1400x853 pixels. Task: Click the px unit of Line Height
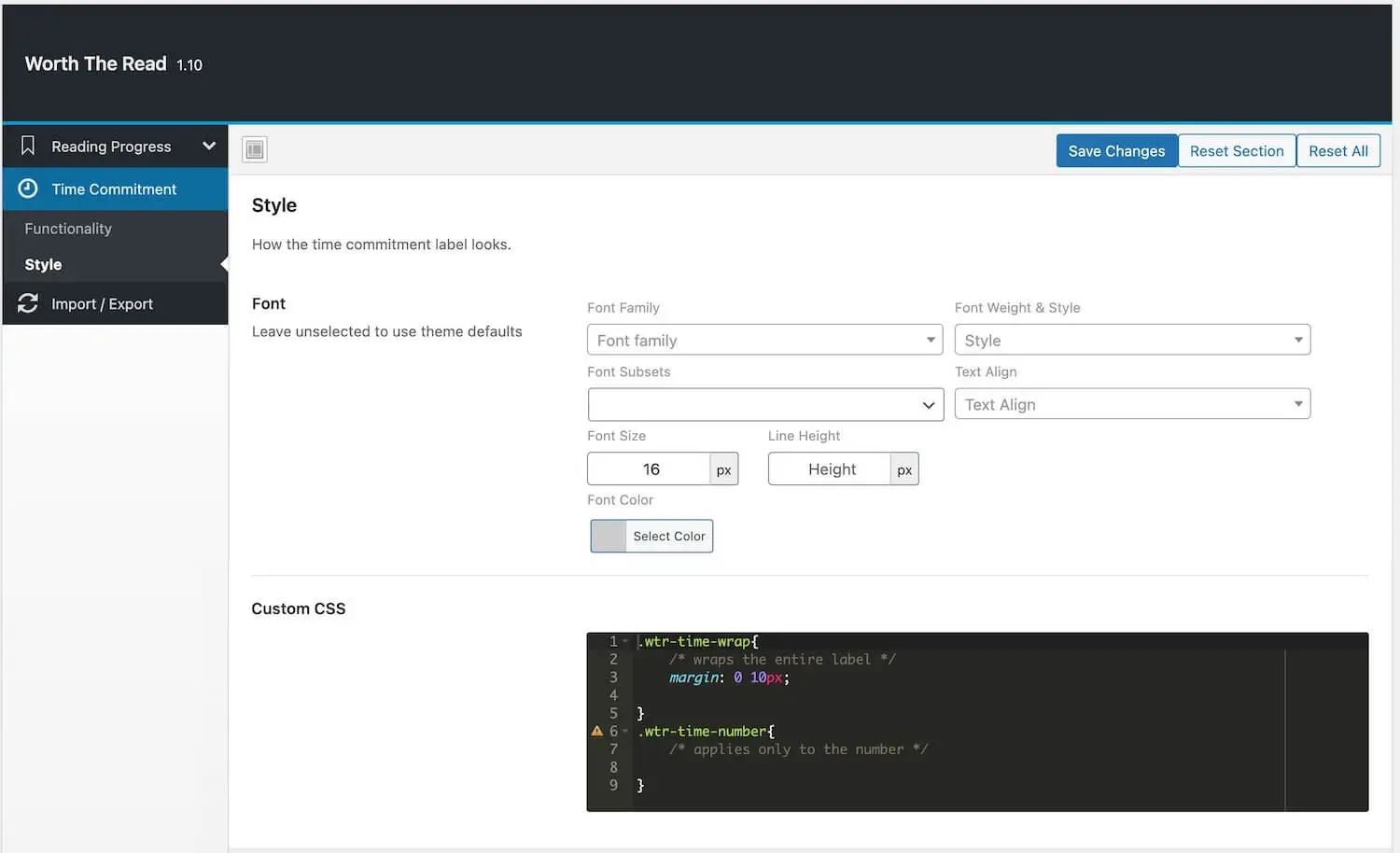904,469
